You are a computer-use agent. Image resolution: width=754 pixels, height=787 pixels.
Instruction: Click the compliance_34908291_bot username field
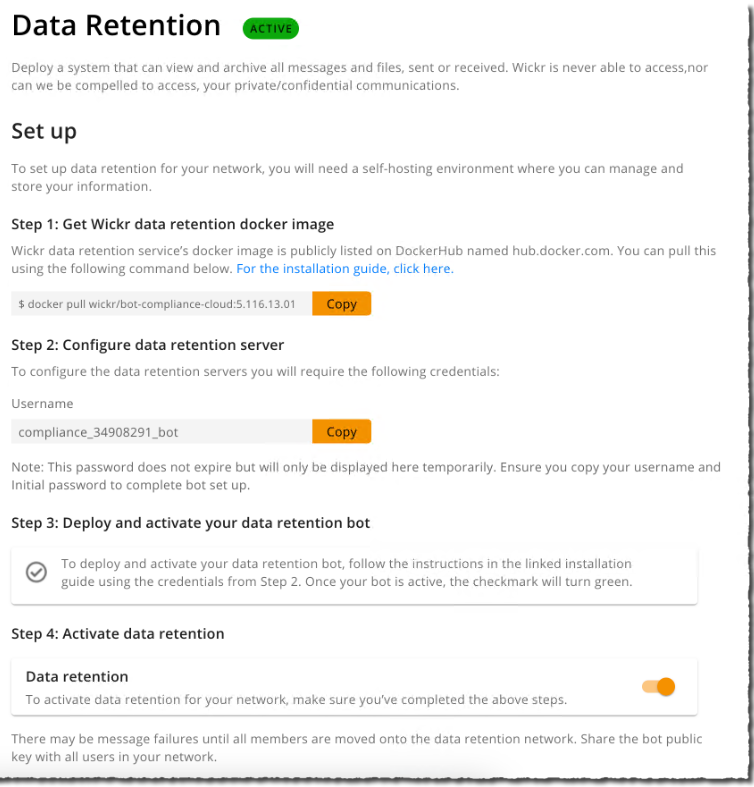[161, 432]
